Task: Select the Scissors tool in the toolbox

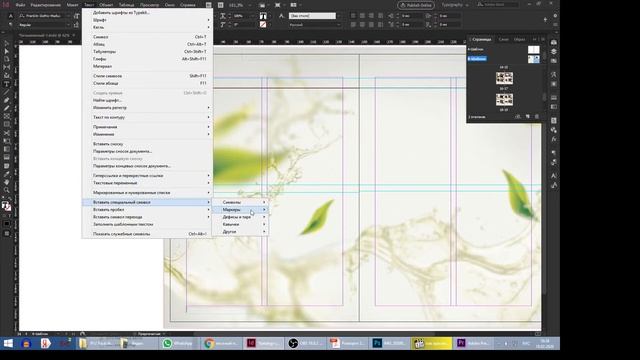Action: click(x=7, y=133)
